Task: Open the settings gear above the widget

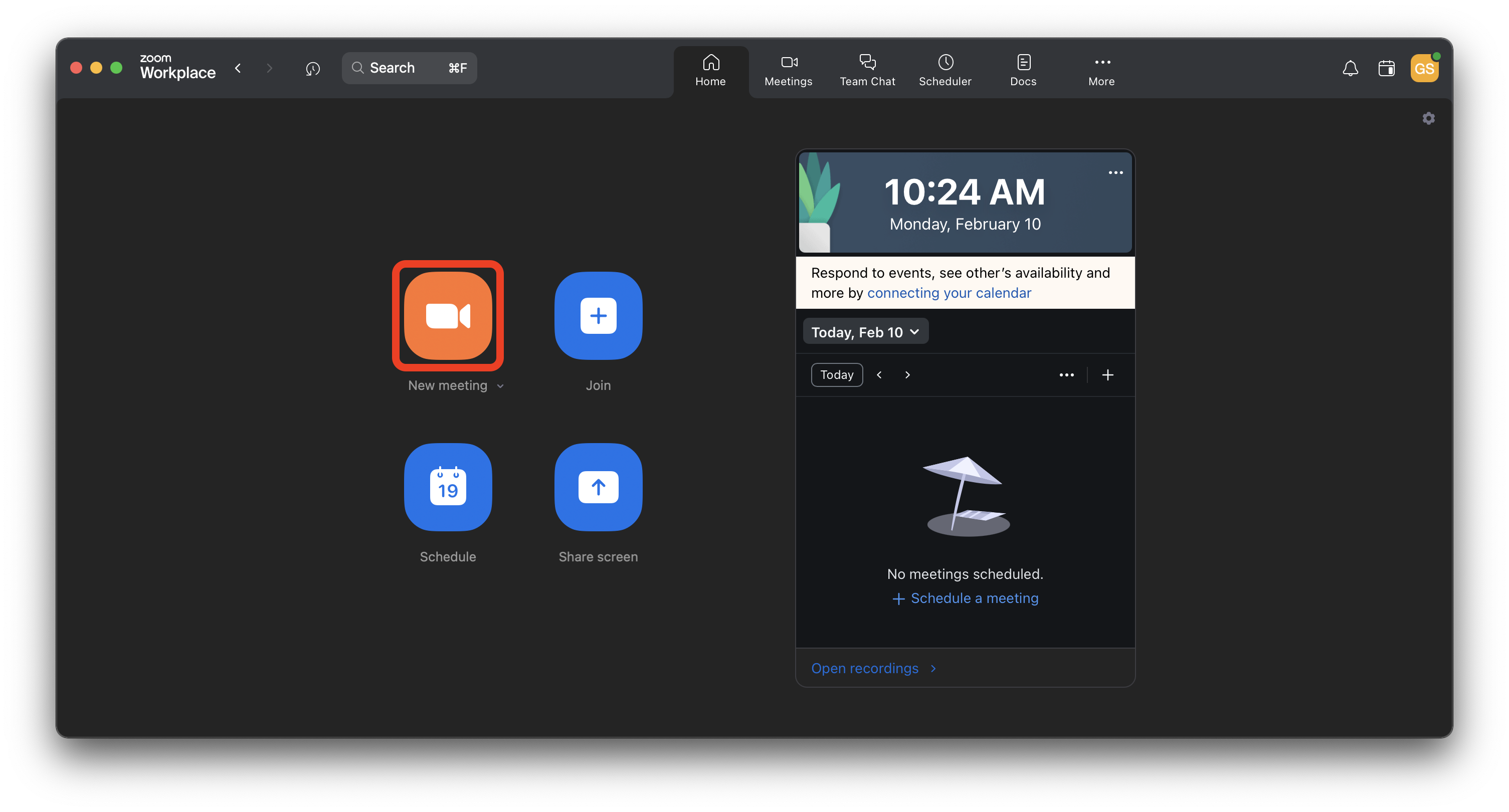Action: [1429, 118]
